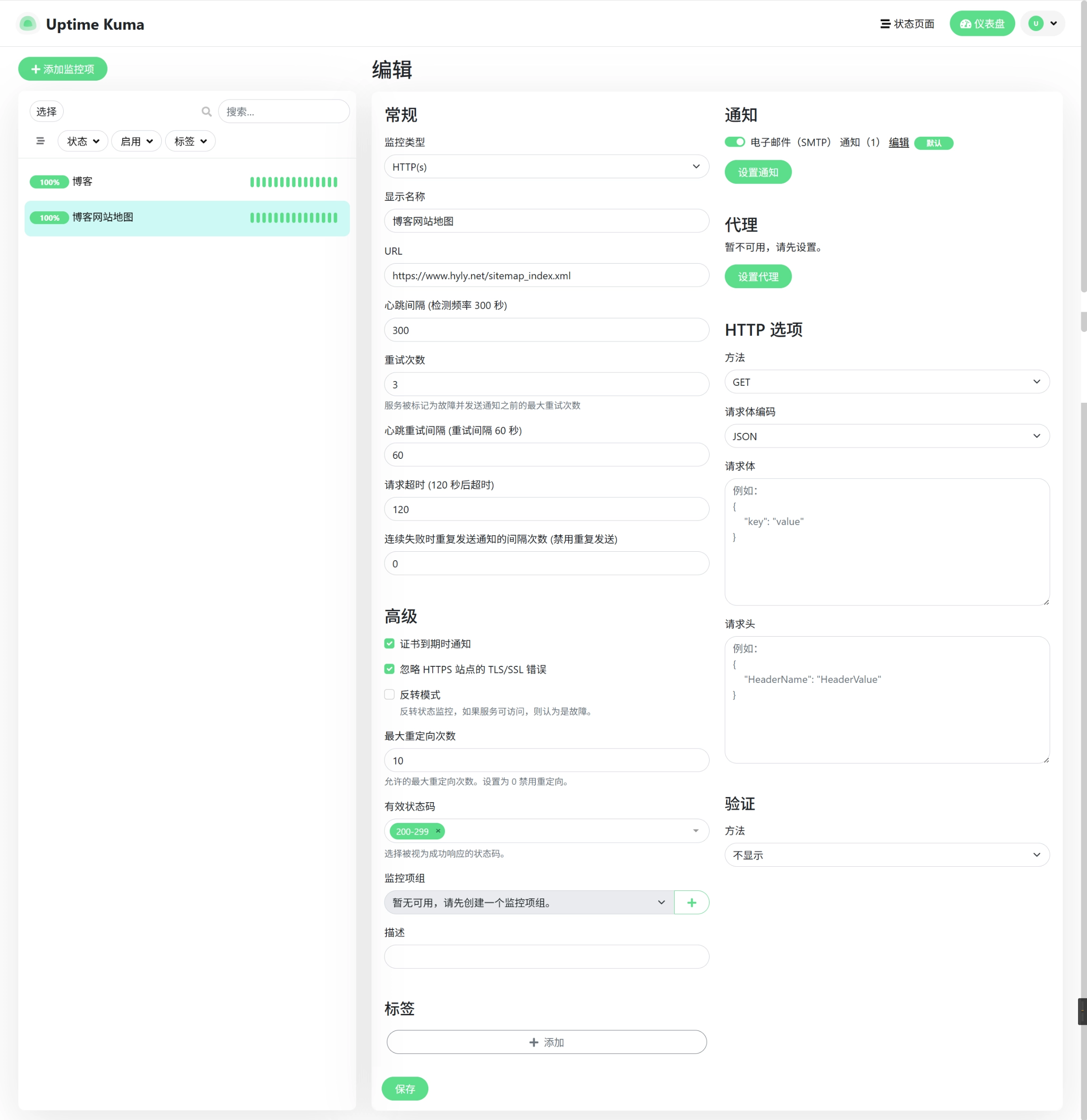
Task: Open the 监控类型 HTTP(s) dropdown
Action: 547,166
